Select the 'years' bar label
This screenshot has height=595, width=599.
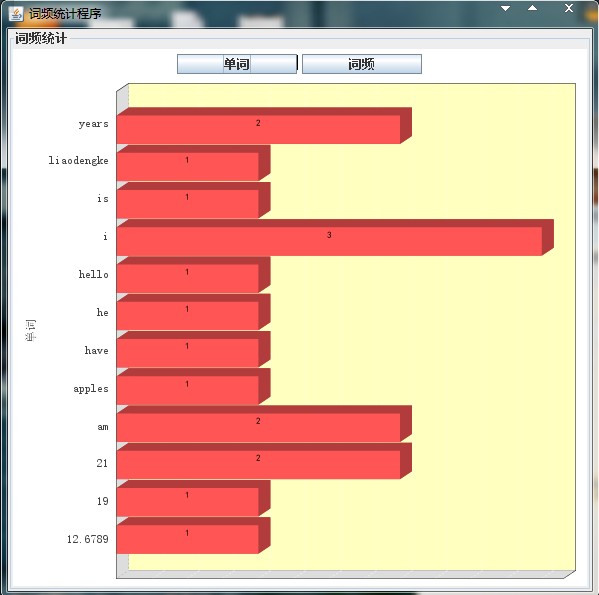pos(94,124)
